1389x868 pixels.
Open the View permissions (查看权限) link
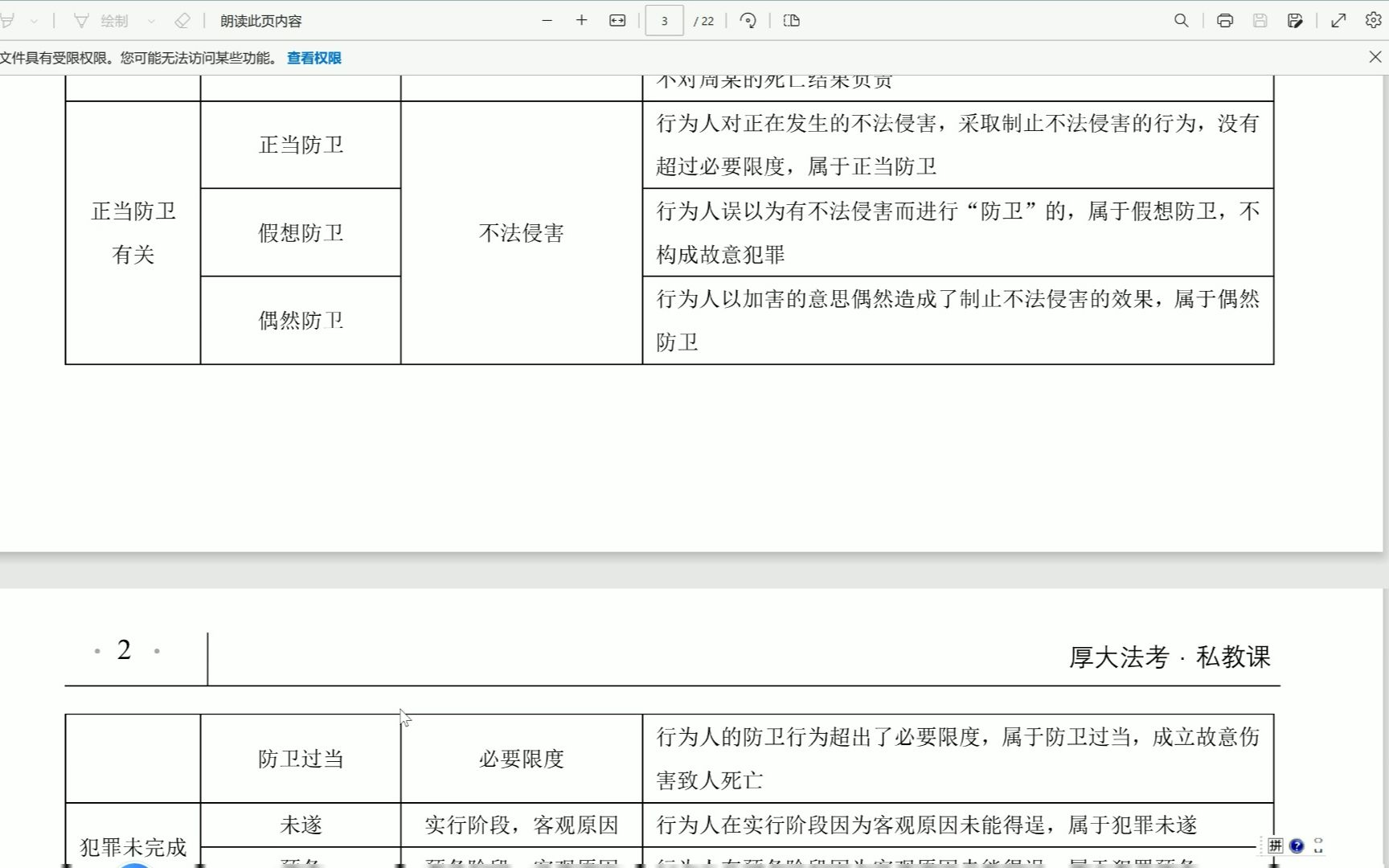pyautogui.click(x=314, y=58)
